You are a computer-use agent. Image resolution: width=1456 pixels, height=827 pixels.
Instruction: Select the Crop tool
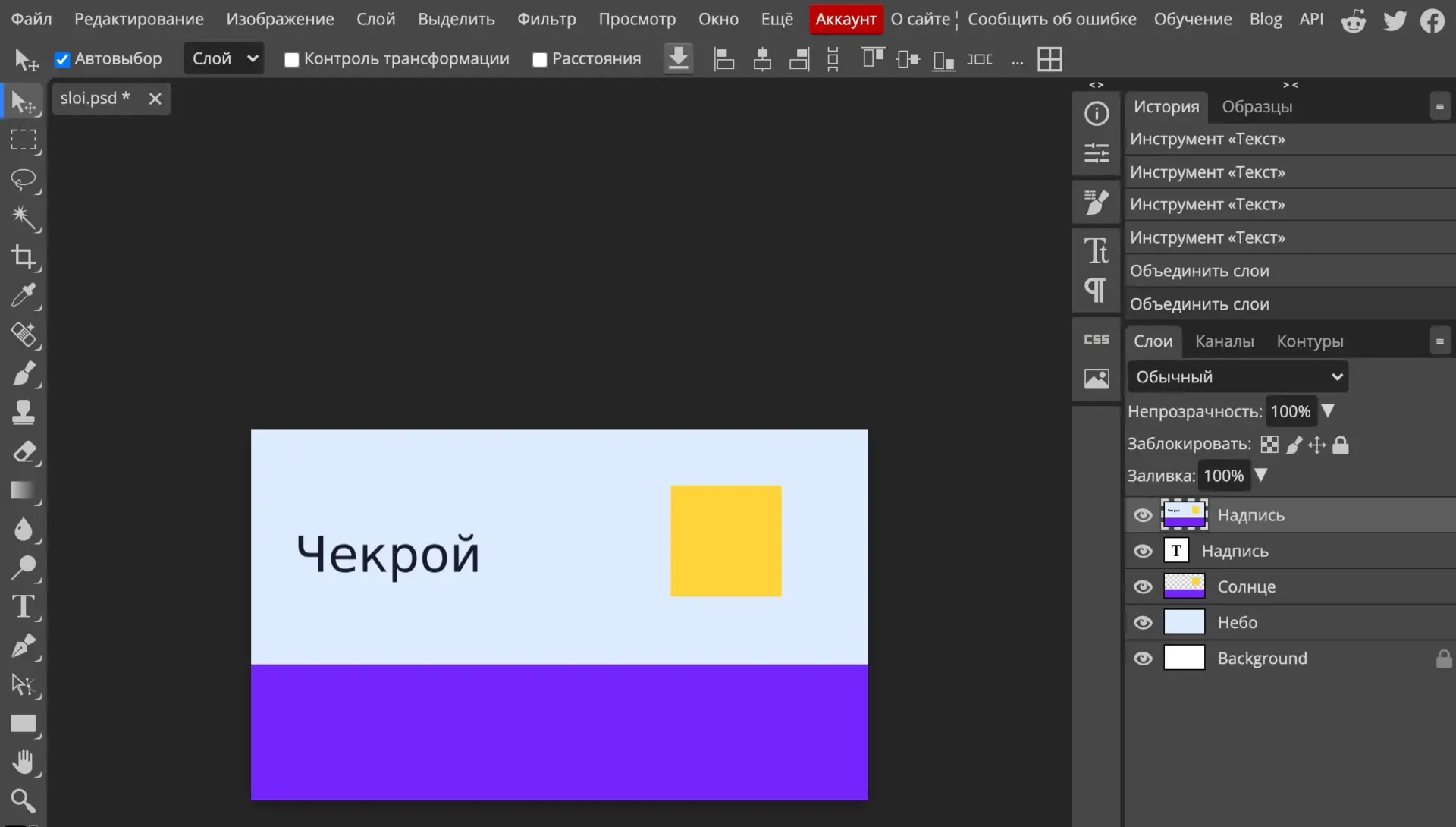(23, 257)
